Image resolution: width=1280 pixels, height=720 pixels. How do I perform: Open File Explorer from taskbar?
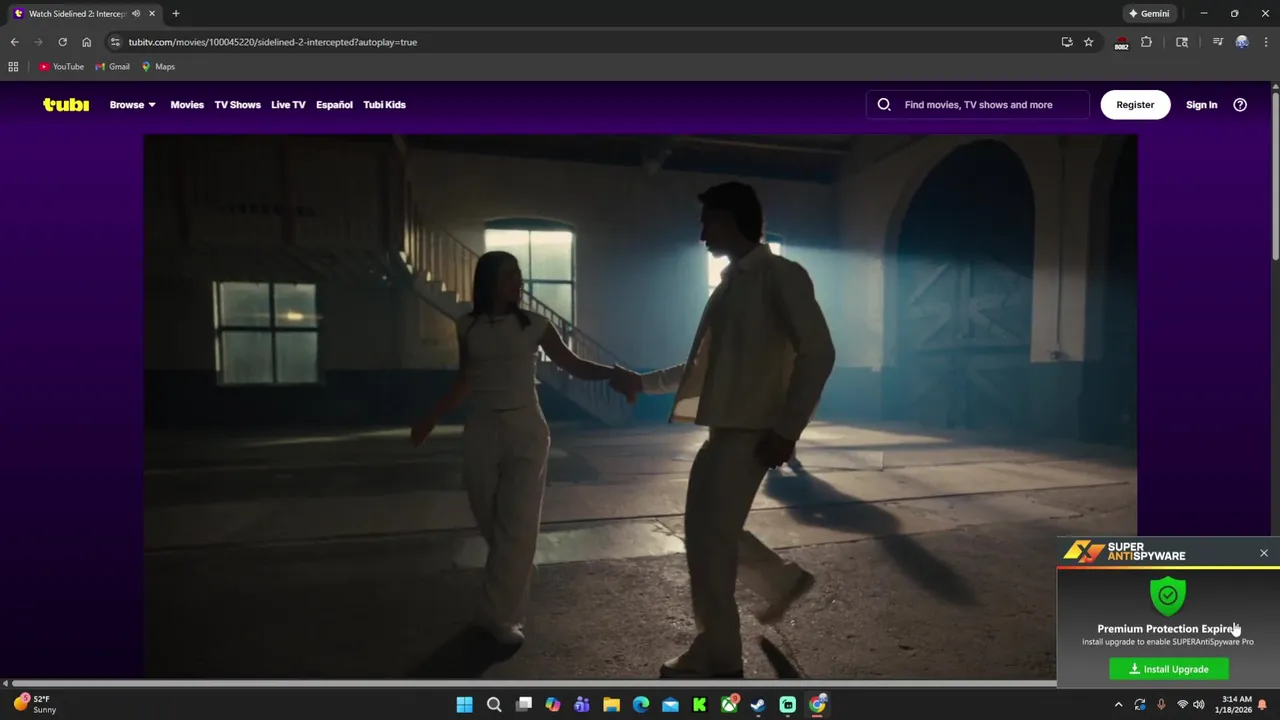point(611,705)
